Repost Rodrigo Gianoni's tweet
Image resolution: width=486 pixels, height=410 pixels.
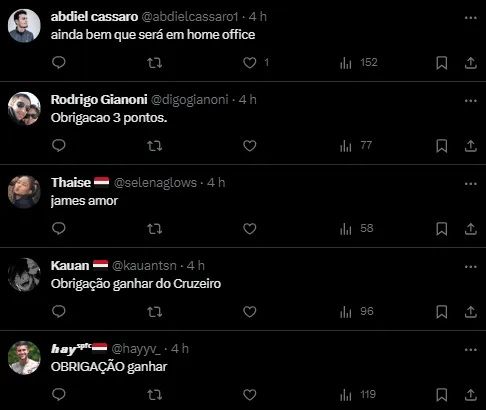pos(155,146)
